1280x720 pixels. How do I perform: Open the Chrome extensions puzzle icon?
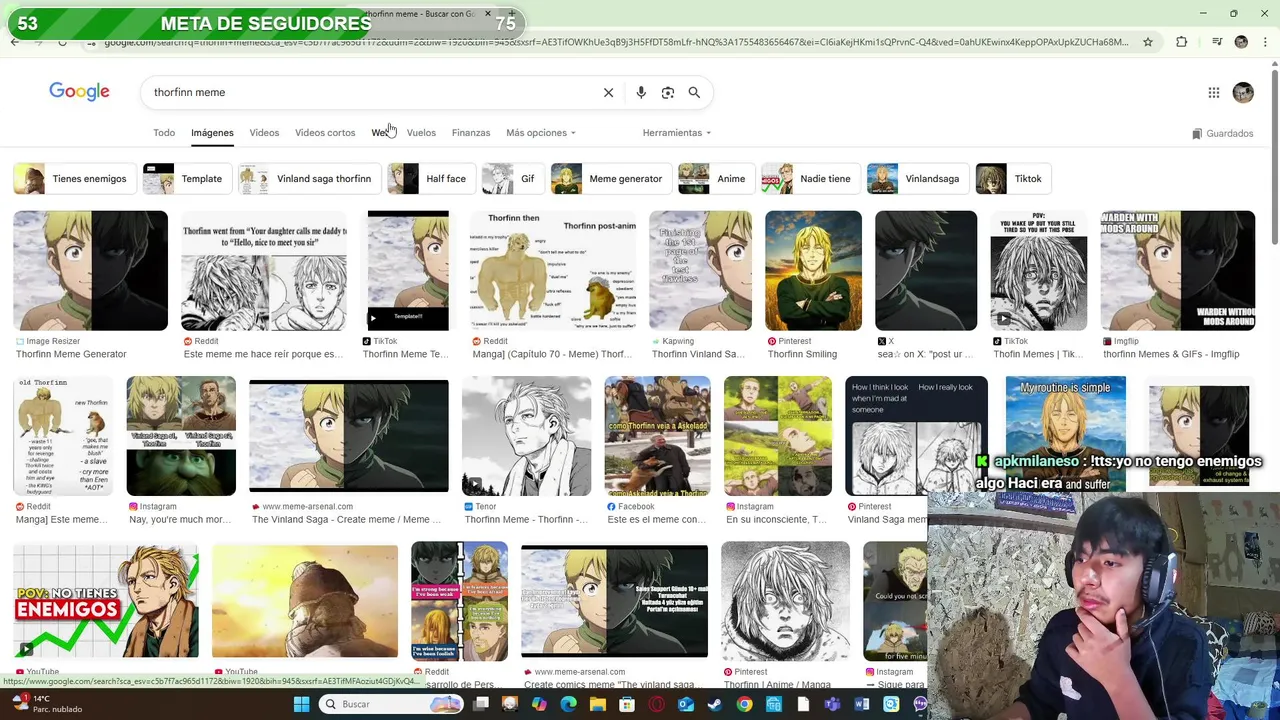tap(1182, 42)
